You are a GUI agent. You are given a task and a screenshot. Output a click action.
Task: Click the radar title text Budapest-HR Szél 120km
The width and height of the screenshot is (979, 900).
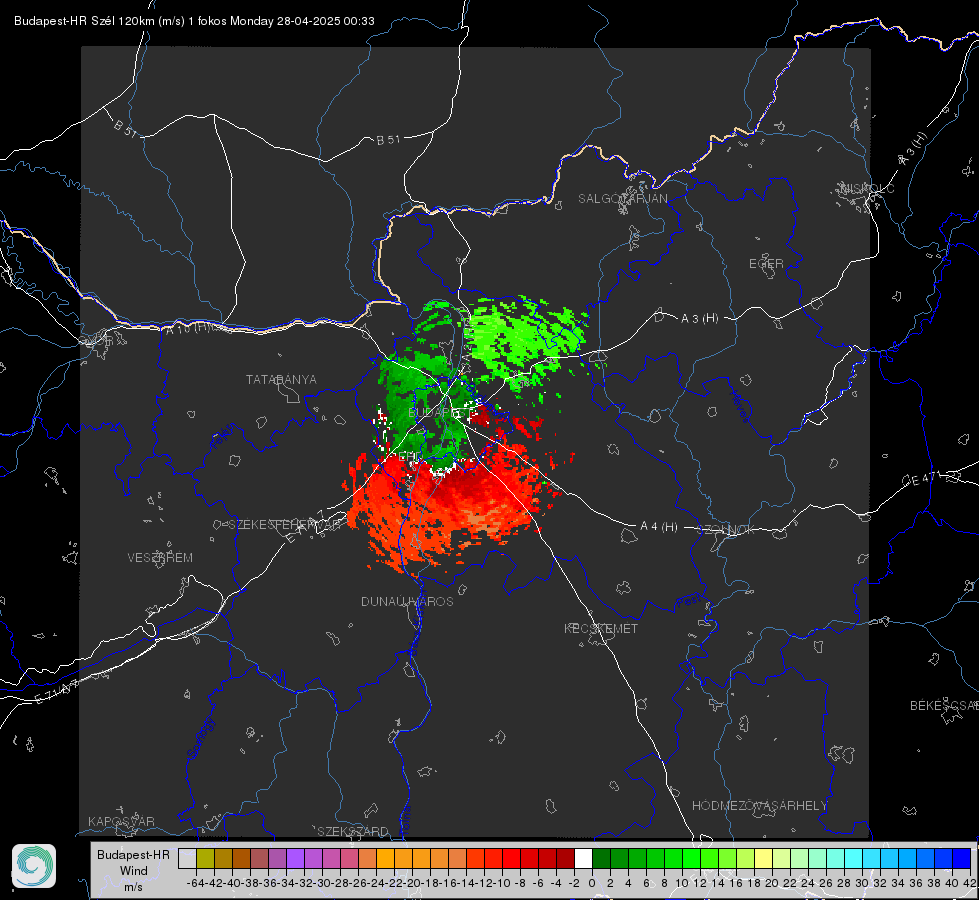click(x=84, y=21)
